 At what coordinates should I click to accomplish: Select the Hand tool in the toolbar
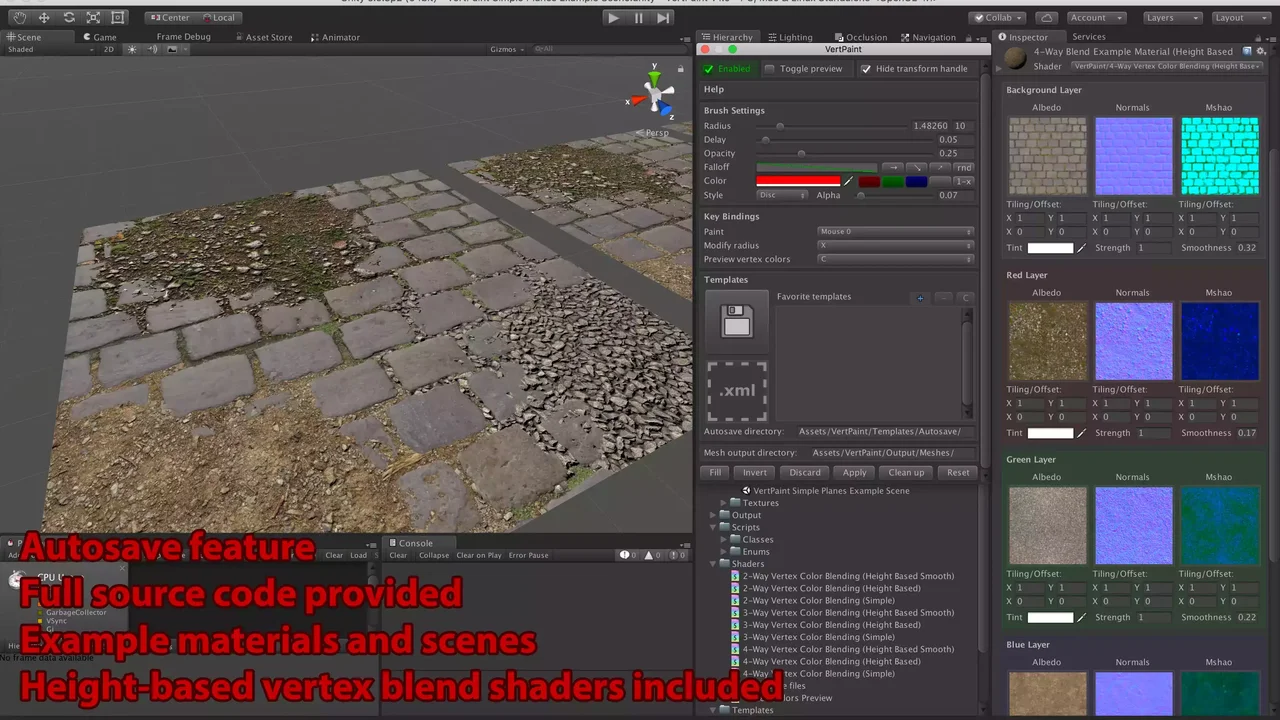[x=19, y=18]
